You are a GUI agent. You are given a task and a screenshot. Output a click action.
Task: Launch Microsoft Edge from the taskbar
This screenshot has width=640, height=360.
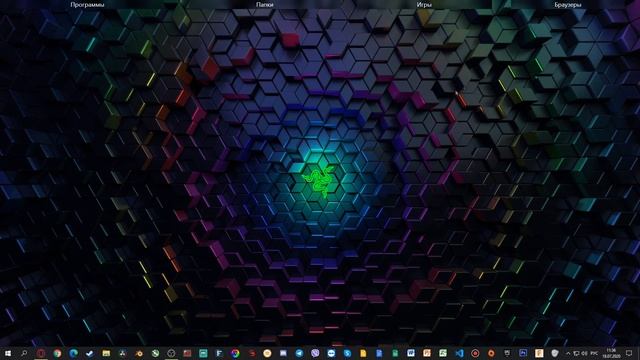[73, 353]
